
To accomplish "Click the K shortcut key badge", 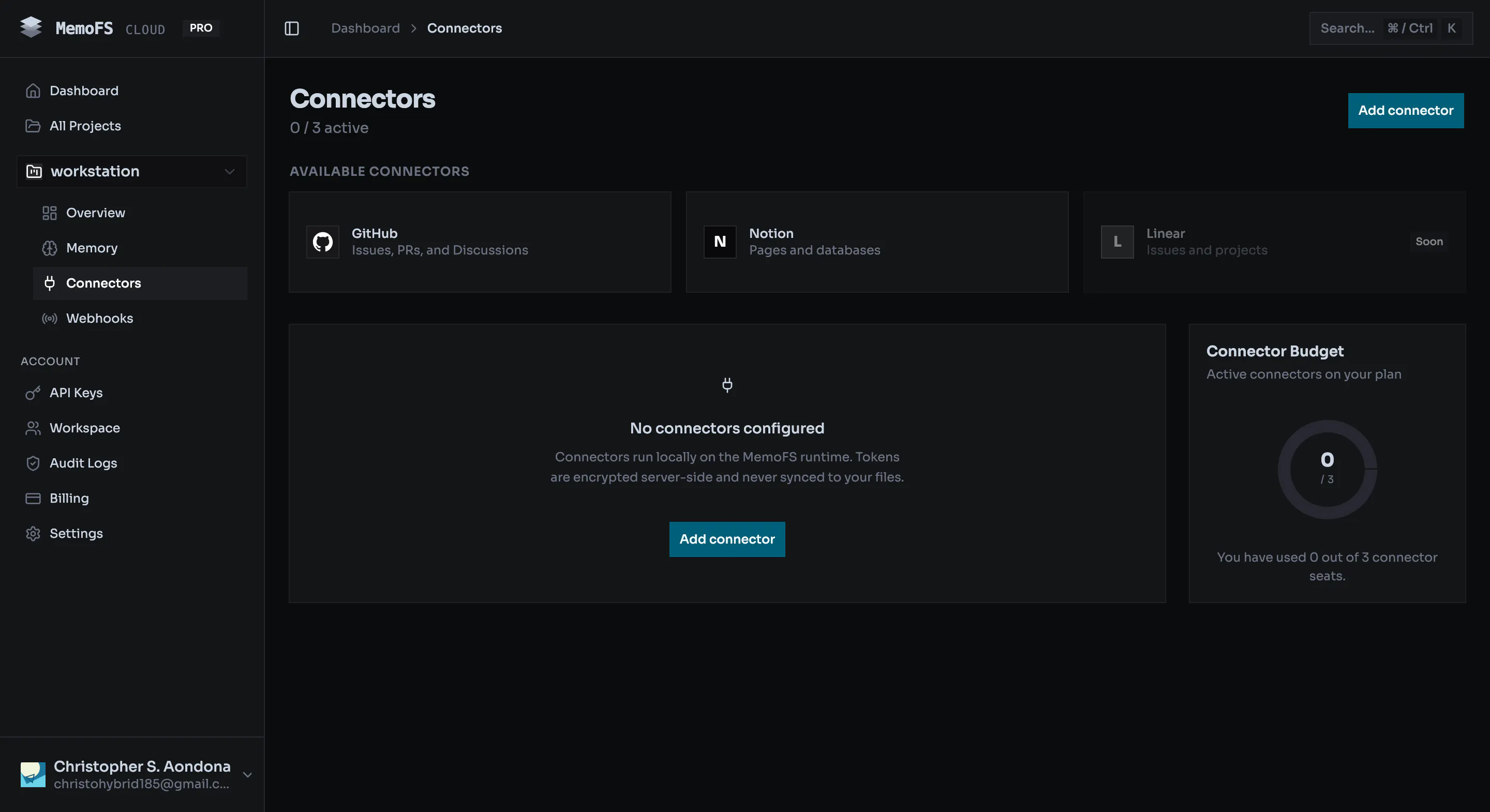I will coord(1451,28).
